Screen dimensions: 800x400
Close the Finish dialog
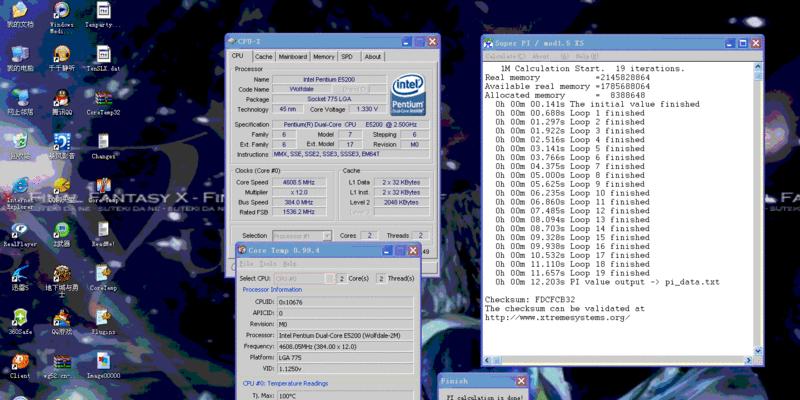point(521,381)
